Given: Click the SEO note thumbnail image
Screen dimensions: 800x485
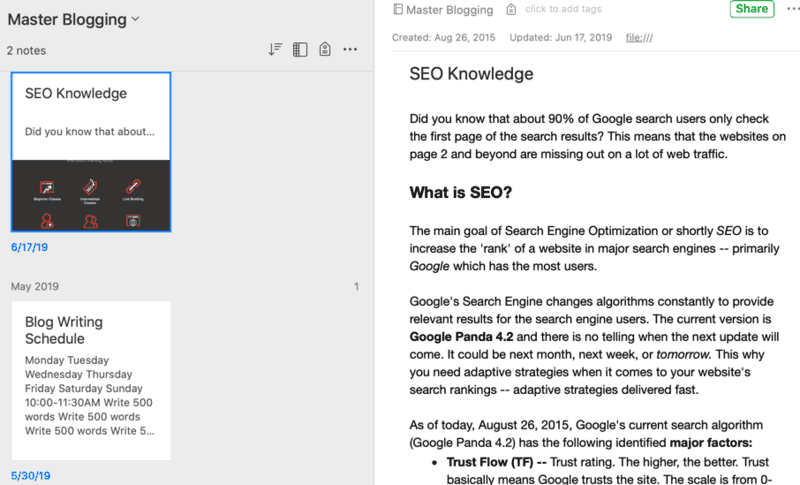Looking at the screenshot, I should pyautogui.click(x=91, y=196).
